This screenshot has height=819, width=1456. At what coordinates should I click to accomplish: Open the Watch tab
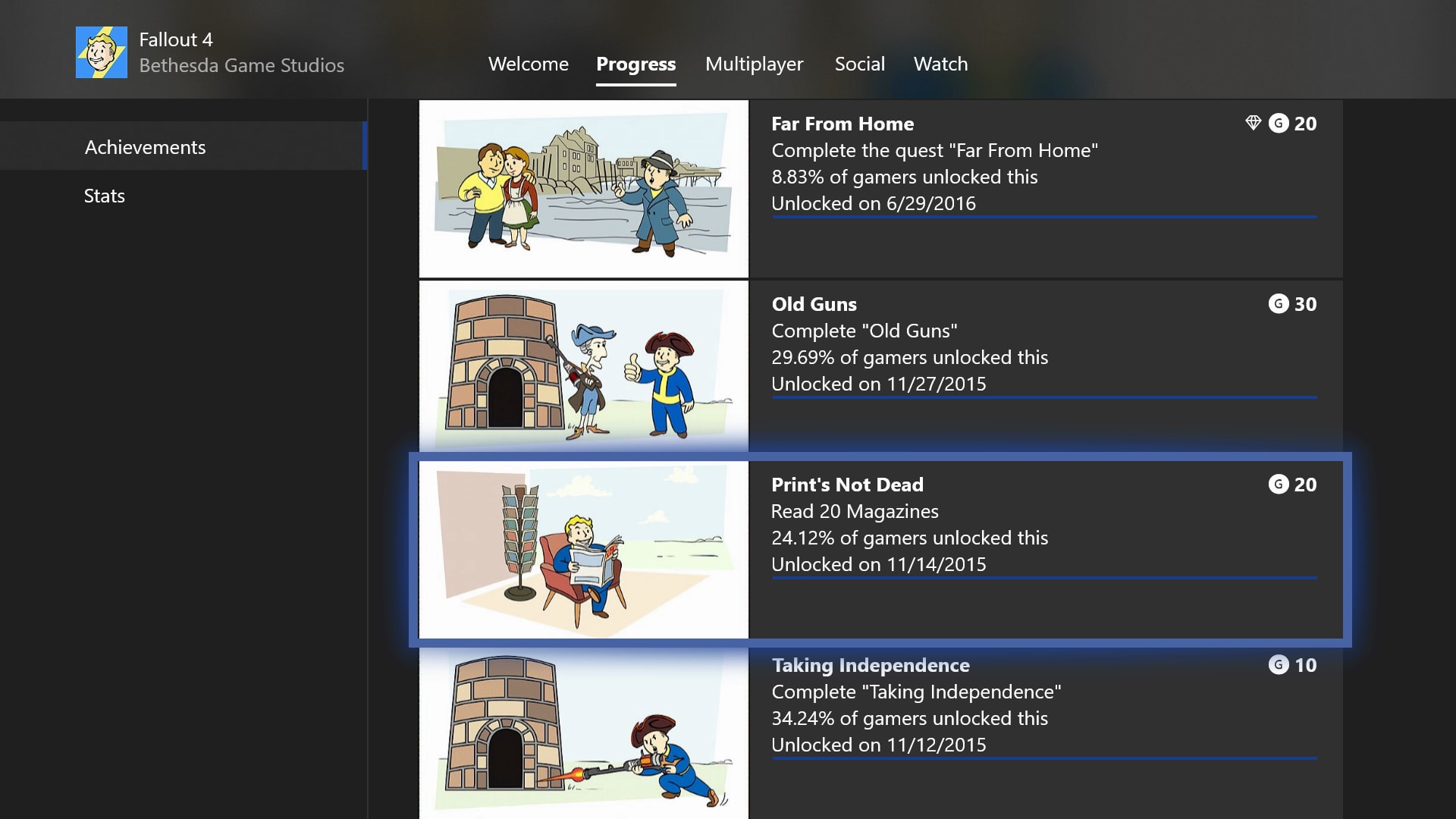point(940,64)
